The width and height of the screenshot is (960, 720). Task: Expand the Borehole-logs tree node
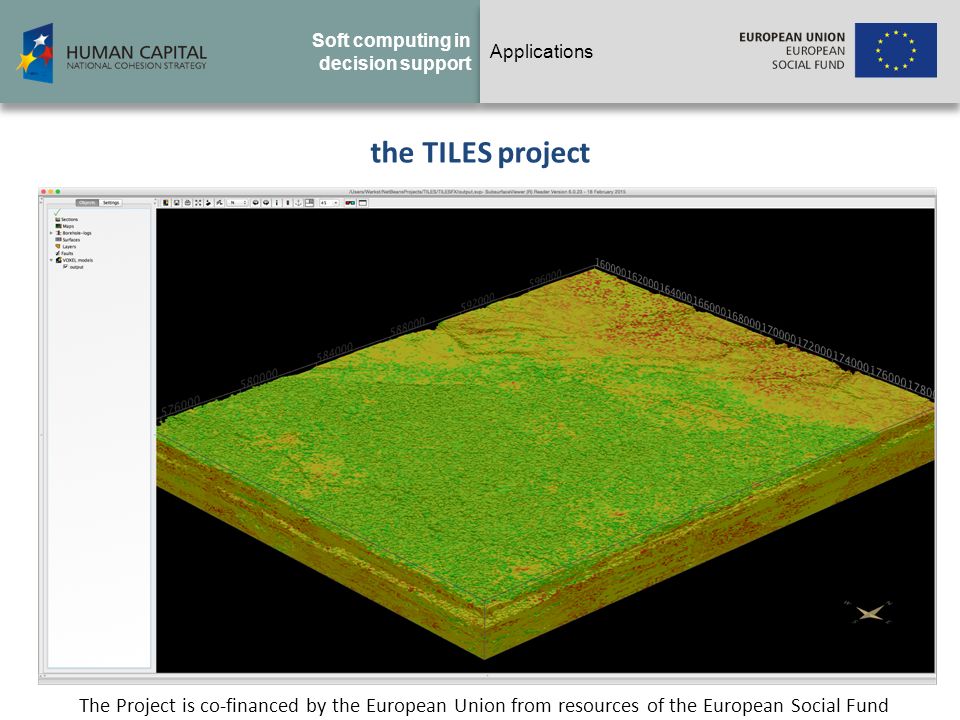pyautogui.click(x=51, y=233)
